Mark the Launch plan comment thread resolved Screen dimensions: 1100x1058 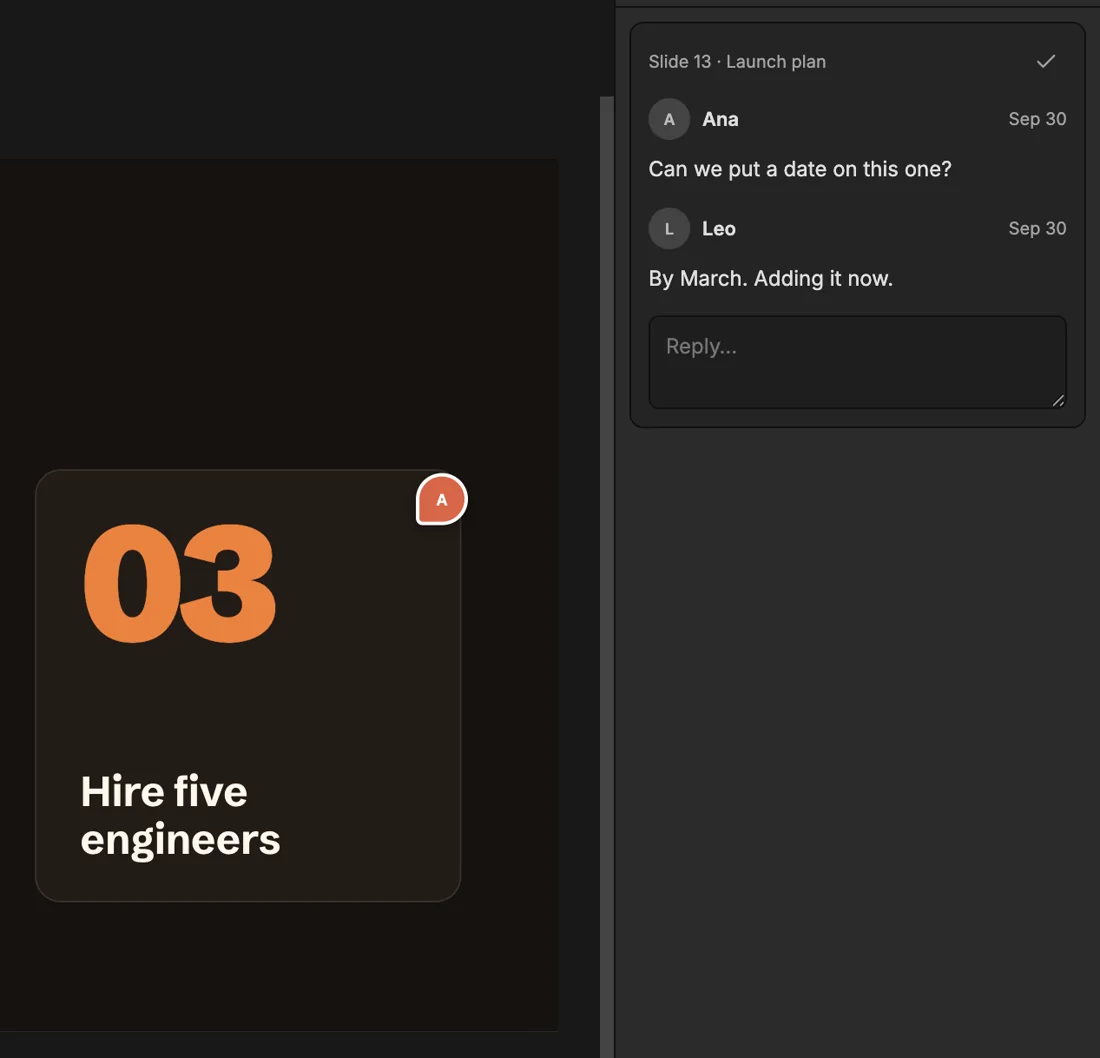pyautogui.click(x=1045, y=62)
